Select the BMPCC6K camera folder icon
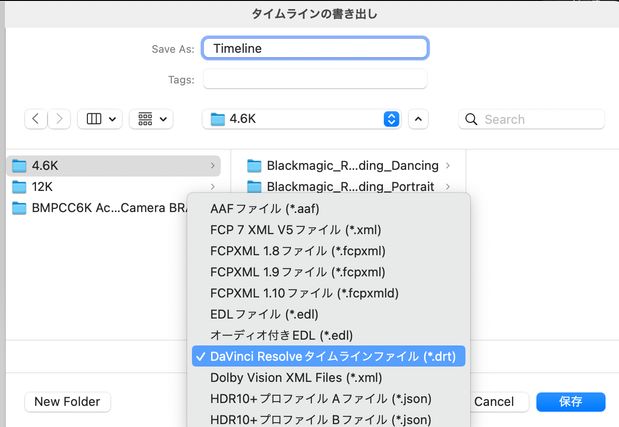This screenshot has height=427, width=619. tap(19, 208)
